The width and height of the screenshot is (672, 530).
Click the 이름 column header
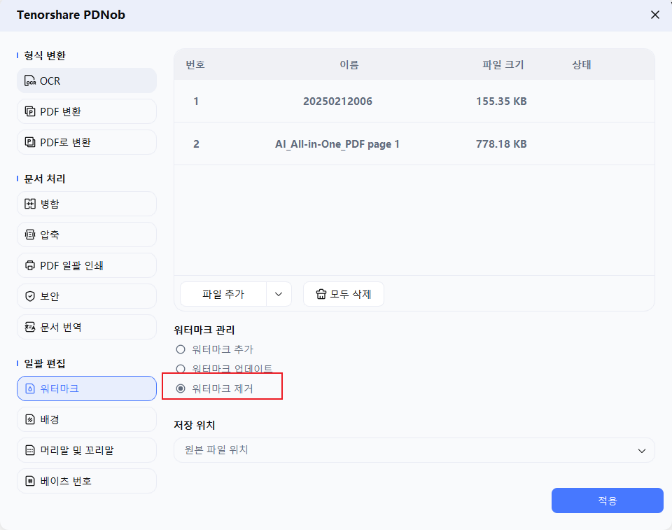(349, 65)
